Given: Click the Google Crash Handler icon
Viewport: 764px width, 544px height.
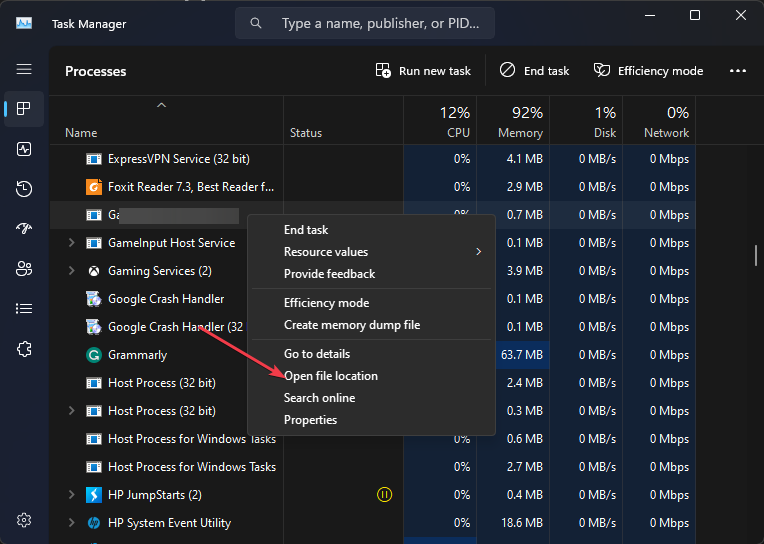Looking at the screenshot, I should pos(94,299).
